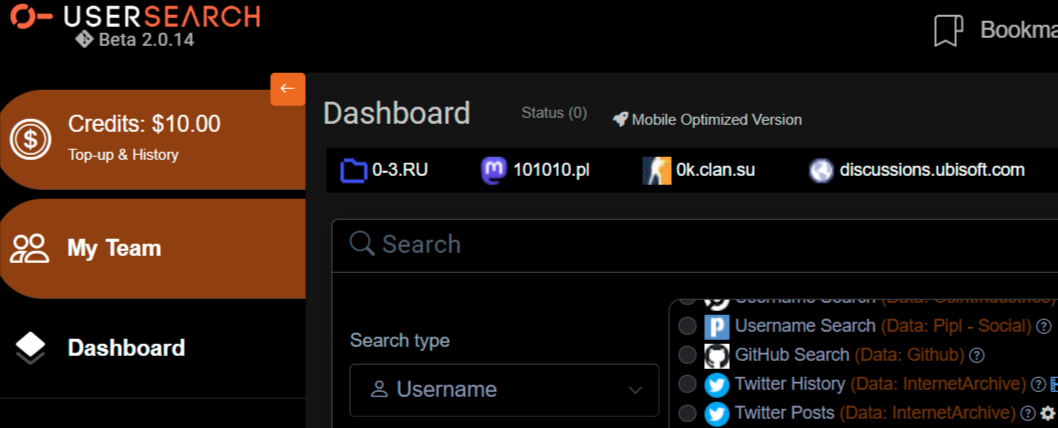The width and height of the screenshot is (1058, 428).
Task: Click the magnifier icon in search bar
Action: [362, 244]
